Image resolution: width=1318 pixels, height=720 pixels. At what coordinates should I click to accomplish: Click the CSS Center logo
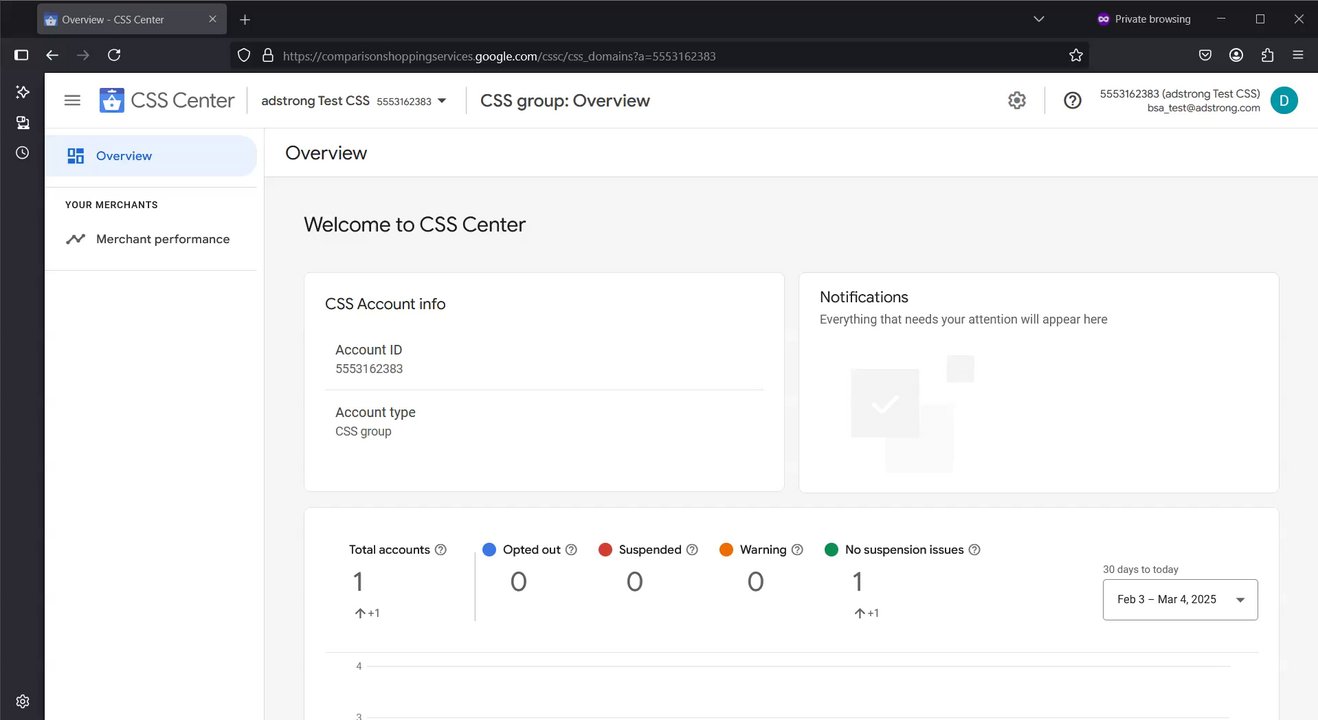click(167, 100)
